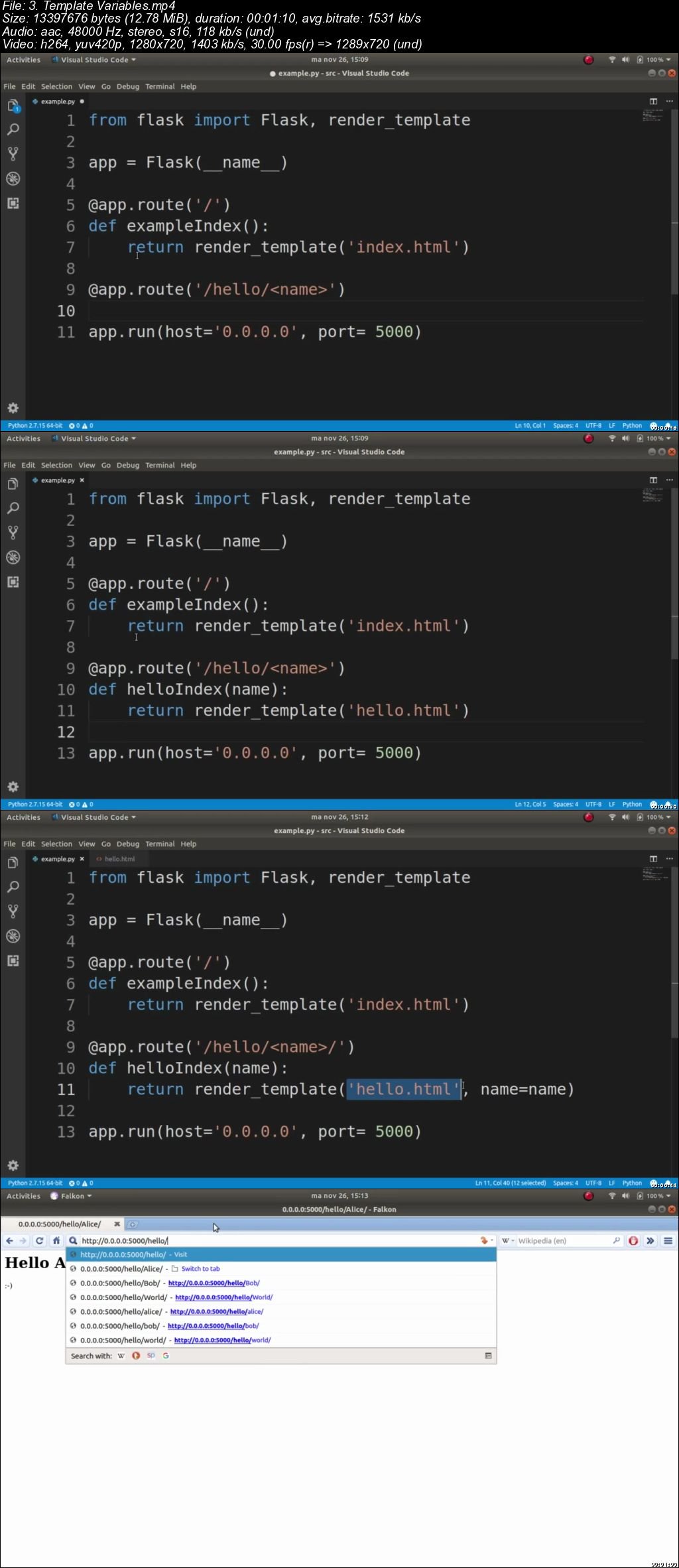Screen dimensions: 679x1568
Task: Go to Falkon home page
Action: pyautogui.click(x=56, y=1240)
